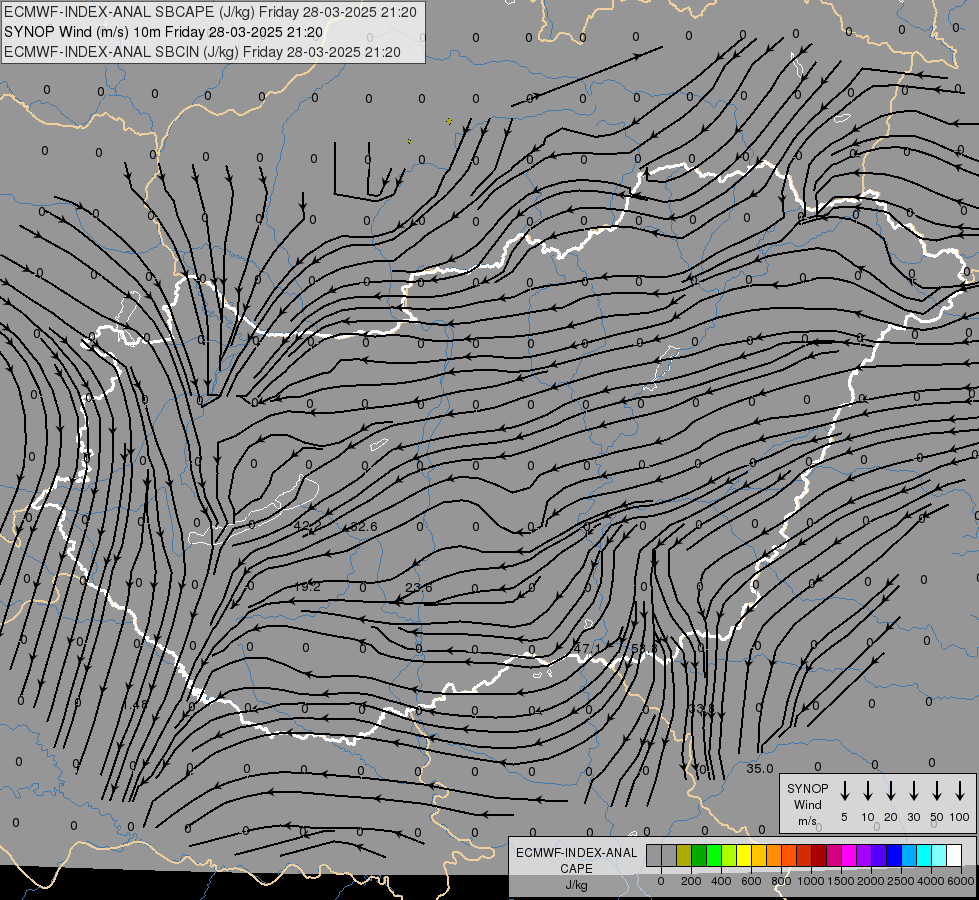Image resolution: width=979 pixels, height=900 pixels.
Task: Click the 47.1 value on the map
Action: coord(586,649)
